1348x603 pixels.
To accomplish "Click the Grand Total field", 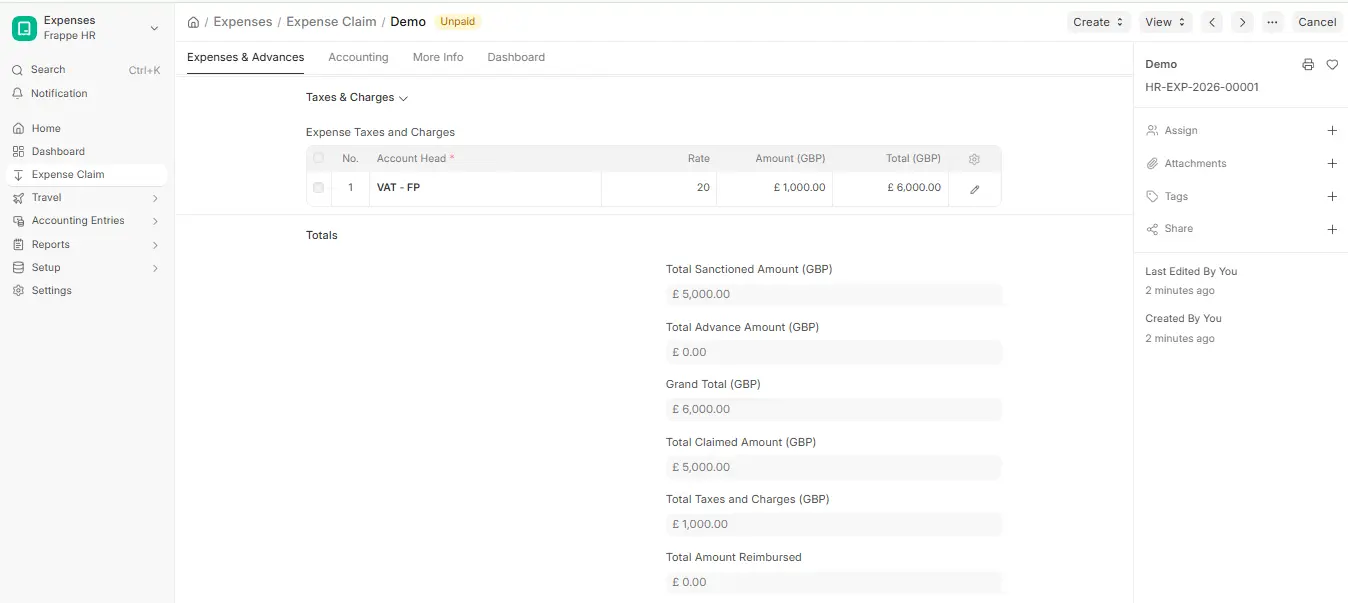I will tap(834, 409).
